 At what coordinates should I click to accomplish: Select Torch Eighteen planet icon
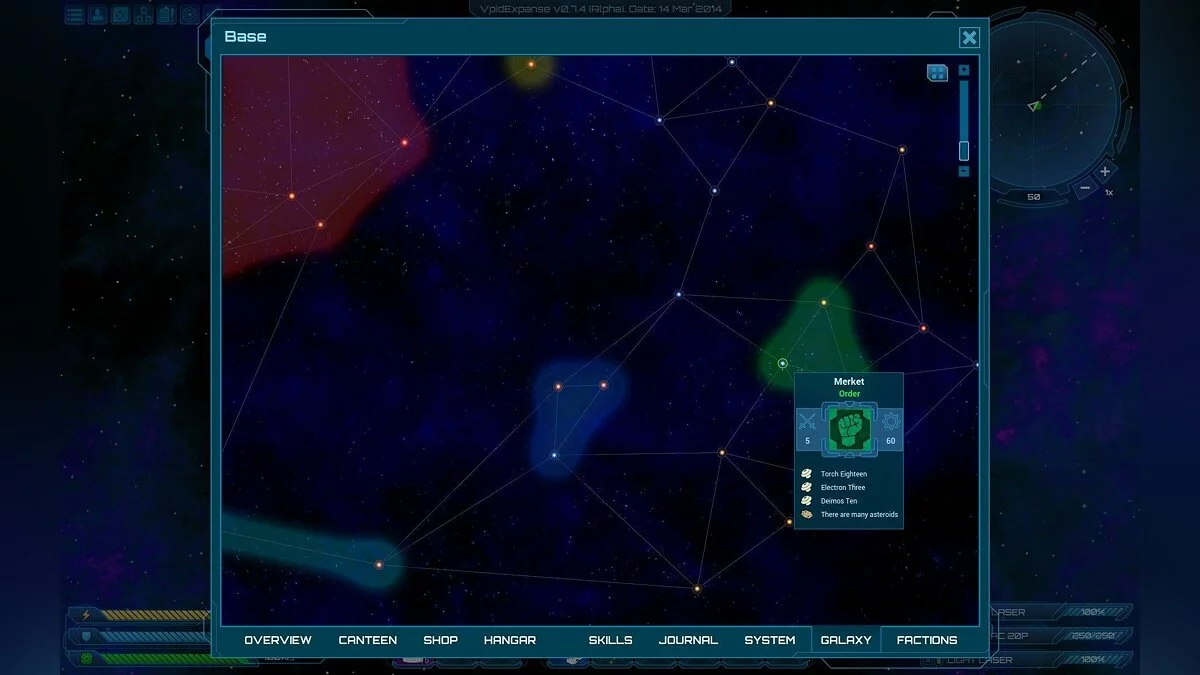(807, 474)
